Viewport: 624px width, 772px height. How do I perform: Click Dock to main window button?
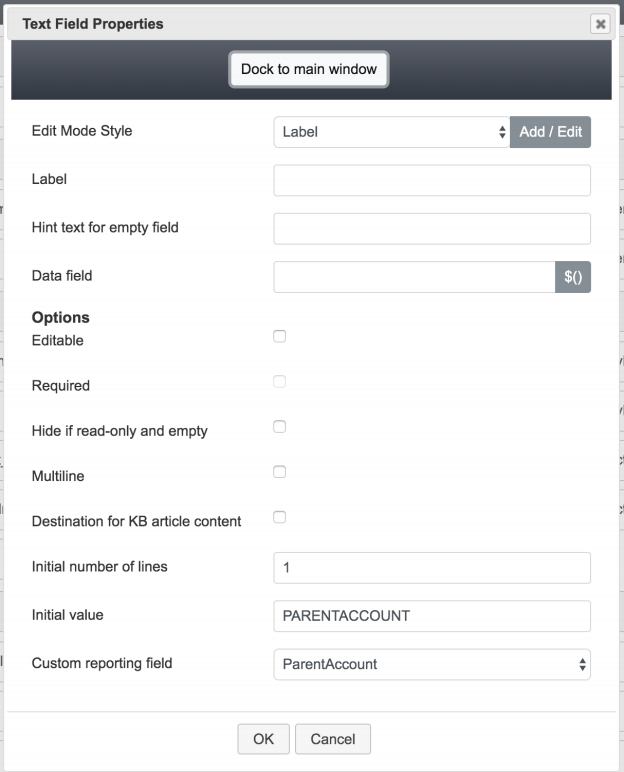309,69
